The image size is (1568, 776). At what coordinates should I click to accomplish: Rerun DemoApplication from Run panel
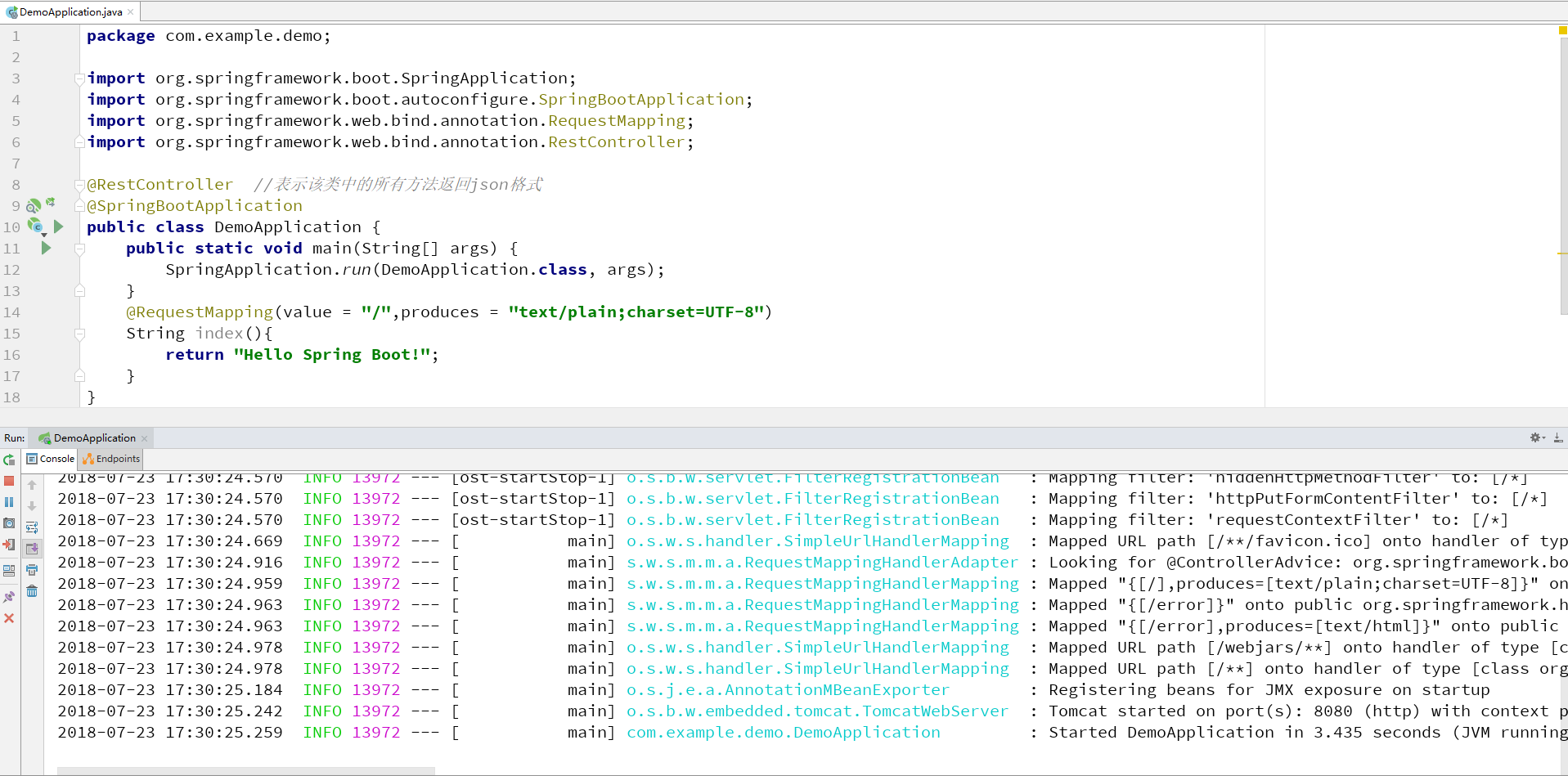click(9, 460)
